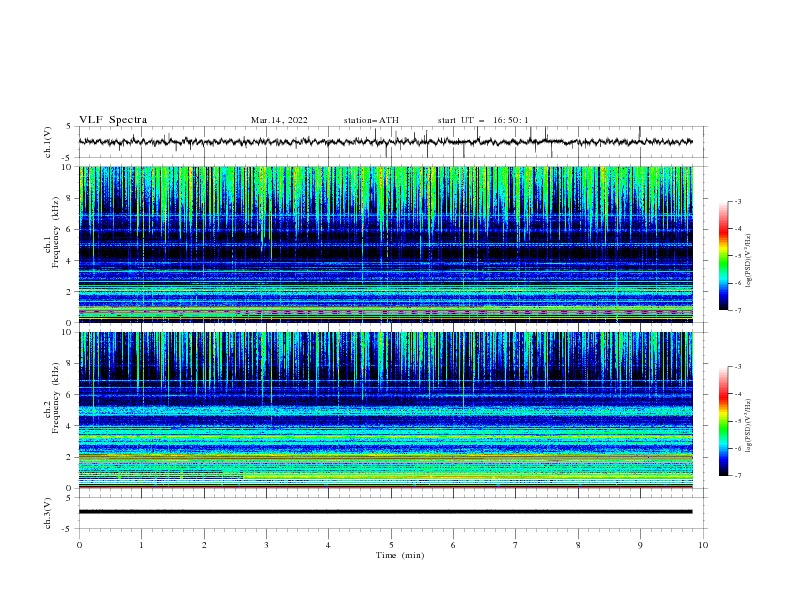The image size is (792, 612).
Task: Click the ch.1 spectrogram "8" kHz tick label
Action: click(71, 198)
